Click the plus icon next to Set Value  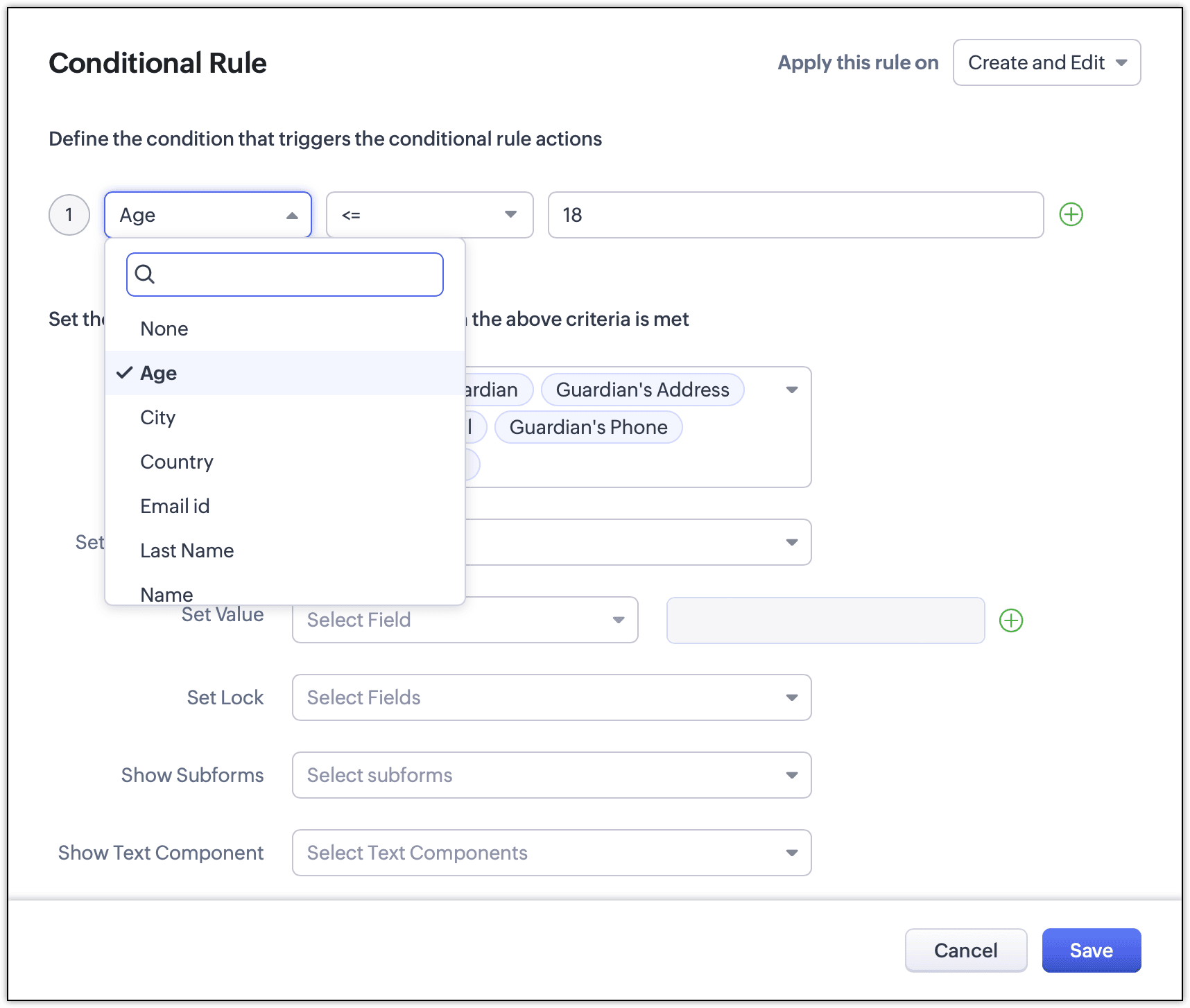pos(1010,620)
